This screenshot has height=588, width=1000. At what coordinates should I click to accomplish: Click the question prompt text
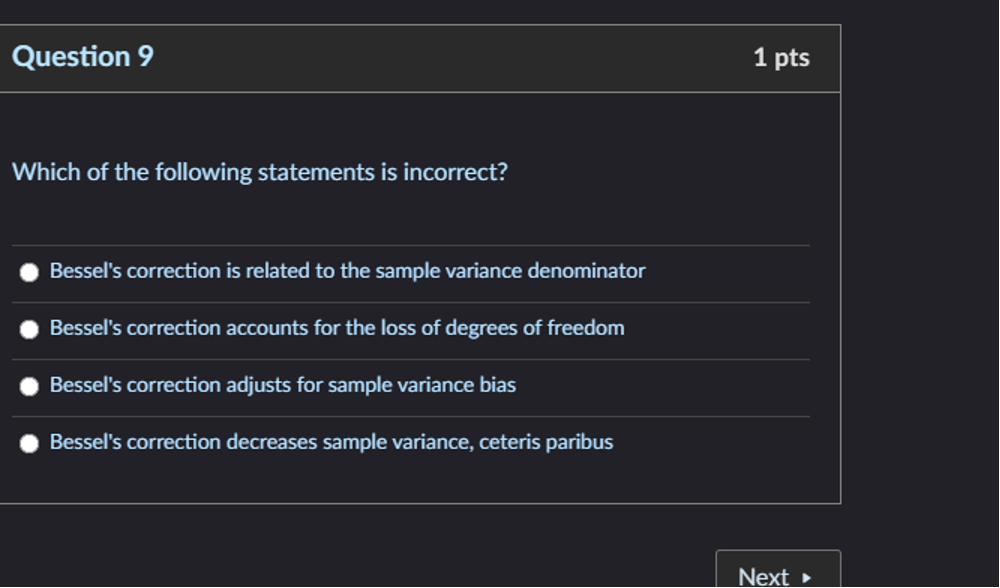pos(260,171)
